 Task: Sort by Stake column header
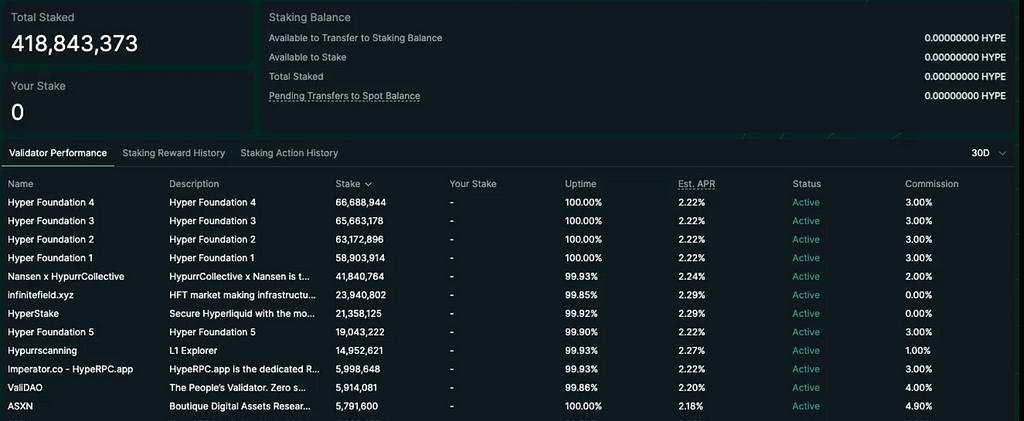[353, 184]
